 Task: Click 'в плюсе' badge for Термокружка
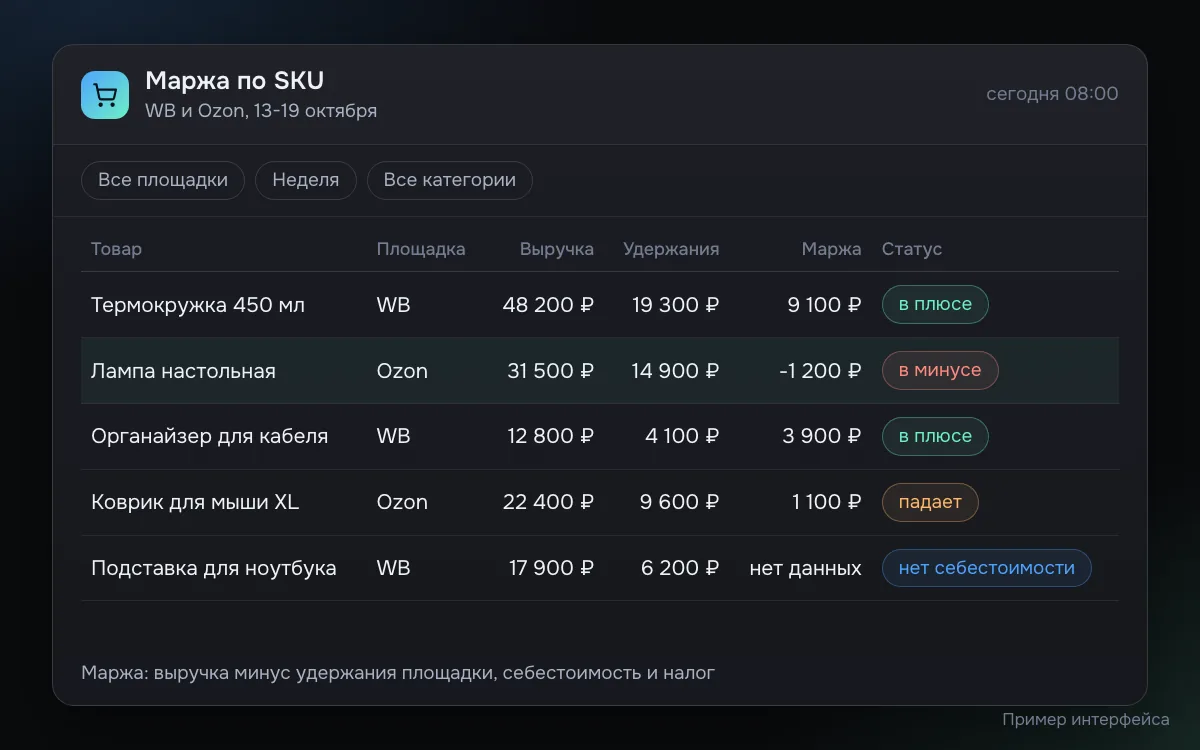935,305
